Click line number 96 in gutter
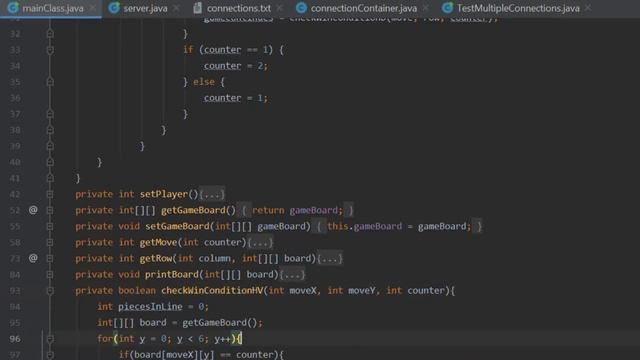 (x=15, y=339)
